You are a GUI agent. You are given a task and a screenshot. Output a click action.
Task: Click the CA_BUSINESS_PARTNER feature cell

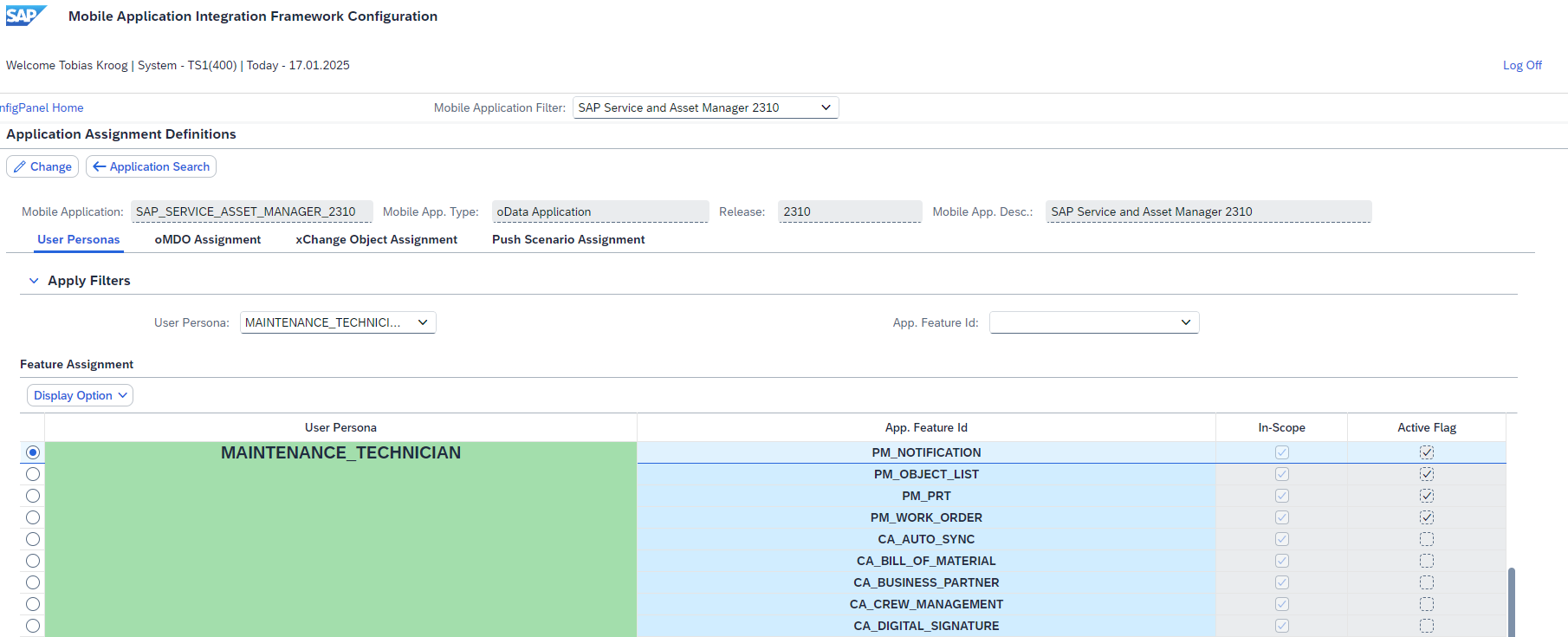click(x=926, y=582)
